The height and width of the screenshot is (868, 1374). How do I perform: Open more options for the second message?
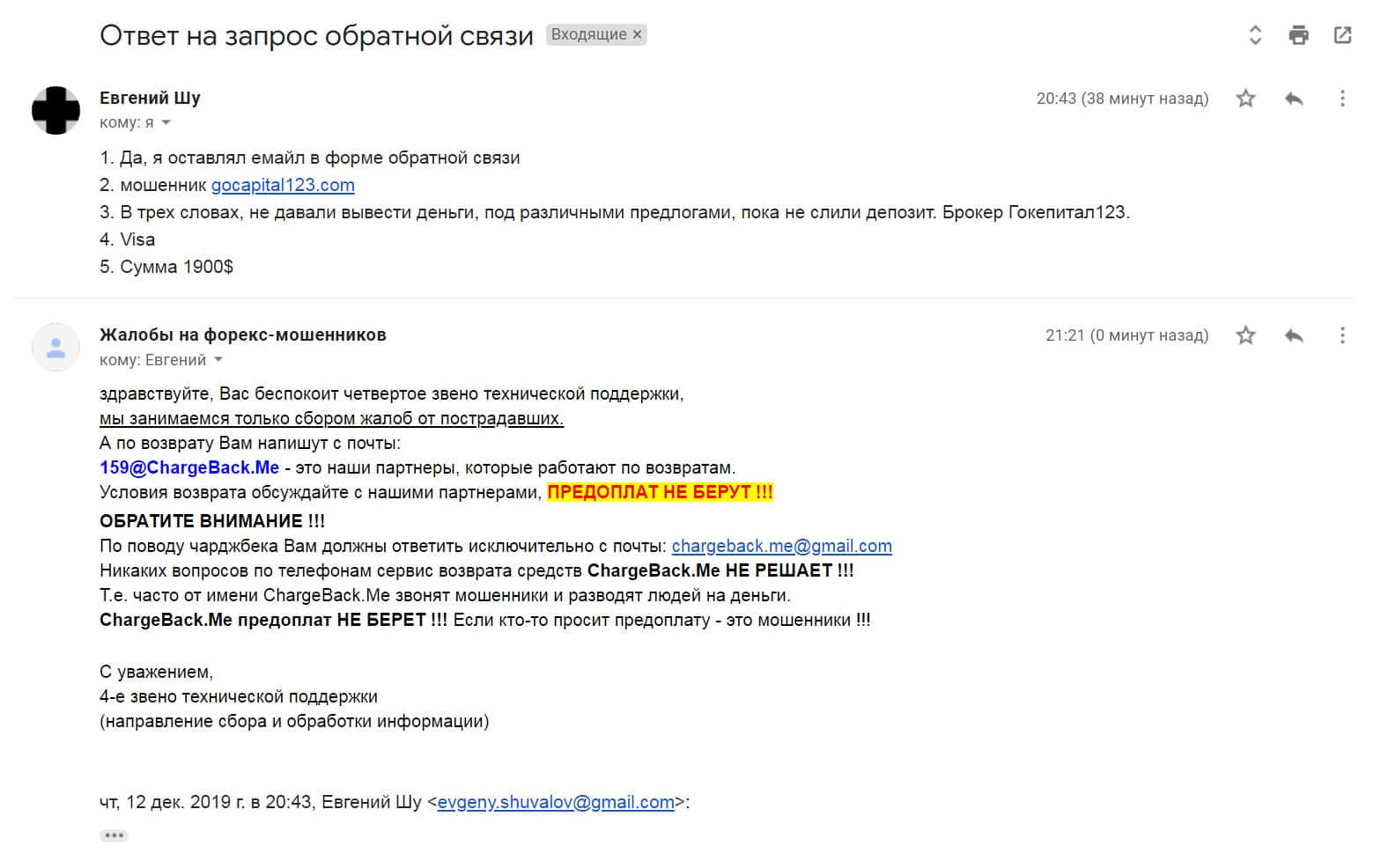pyautogui.click(x=1342, y=335)
